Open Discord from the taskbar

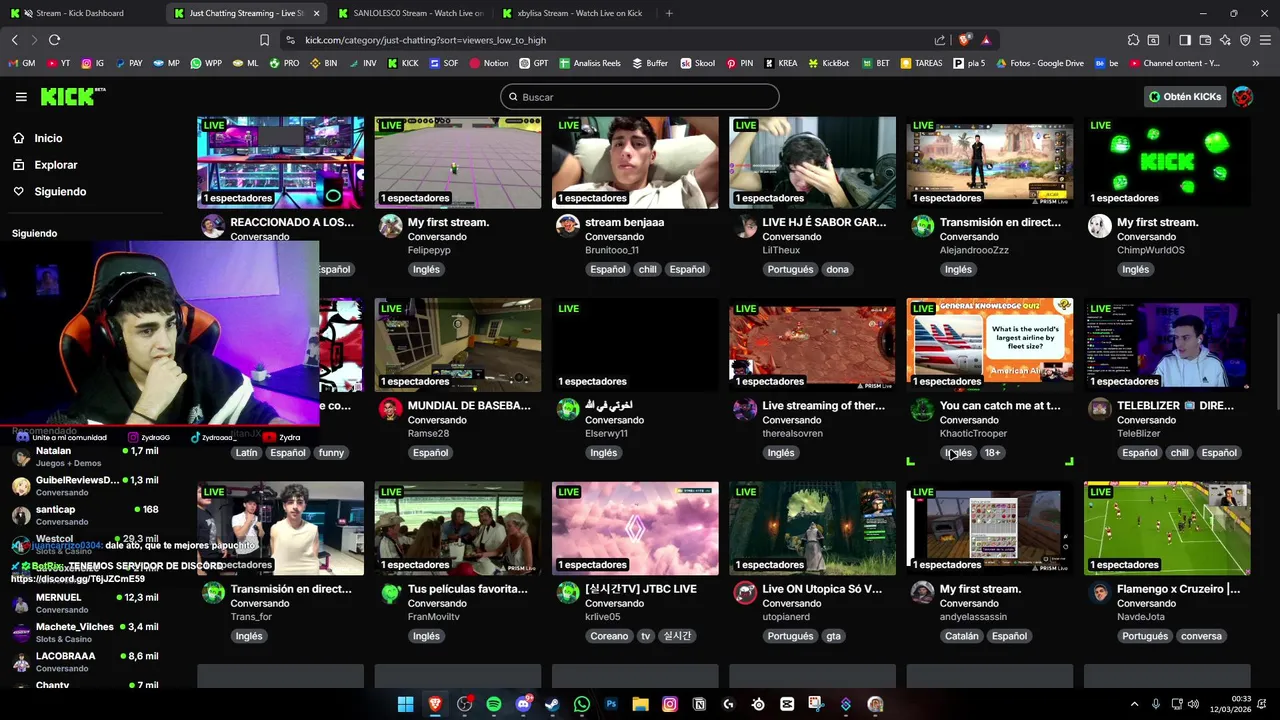click(x=523, y=704)
